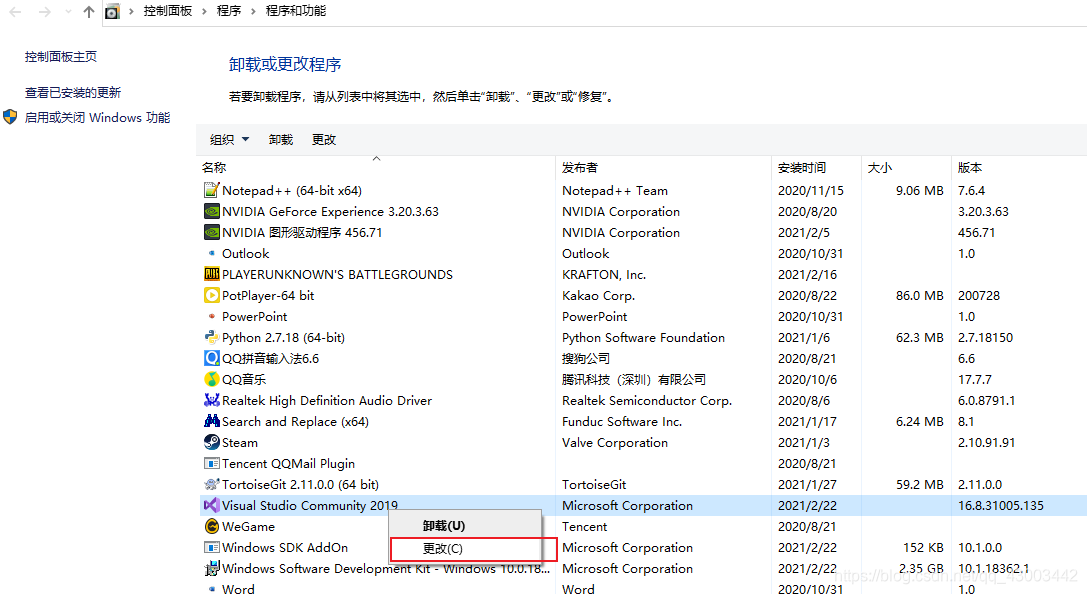Click the publisher 腾讯科技（深圳）有限公司
This screenshot has width=1087, height=594.
pos(634,379)
